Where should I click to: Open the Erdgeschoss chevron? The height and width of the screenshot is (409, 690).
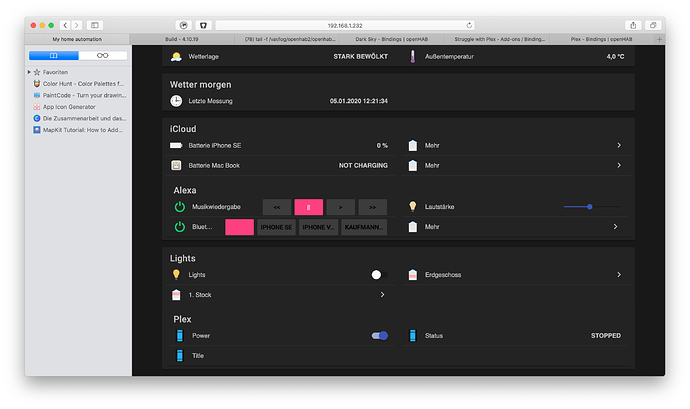tap(619, 275)
